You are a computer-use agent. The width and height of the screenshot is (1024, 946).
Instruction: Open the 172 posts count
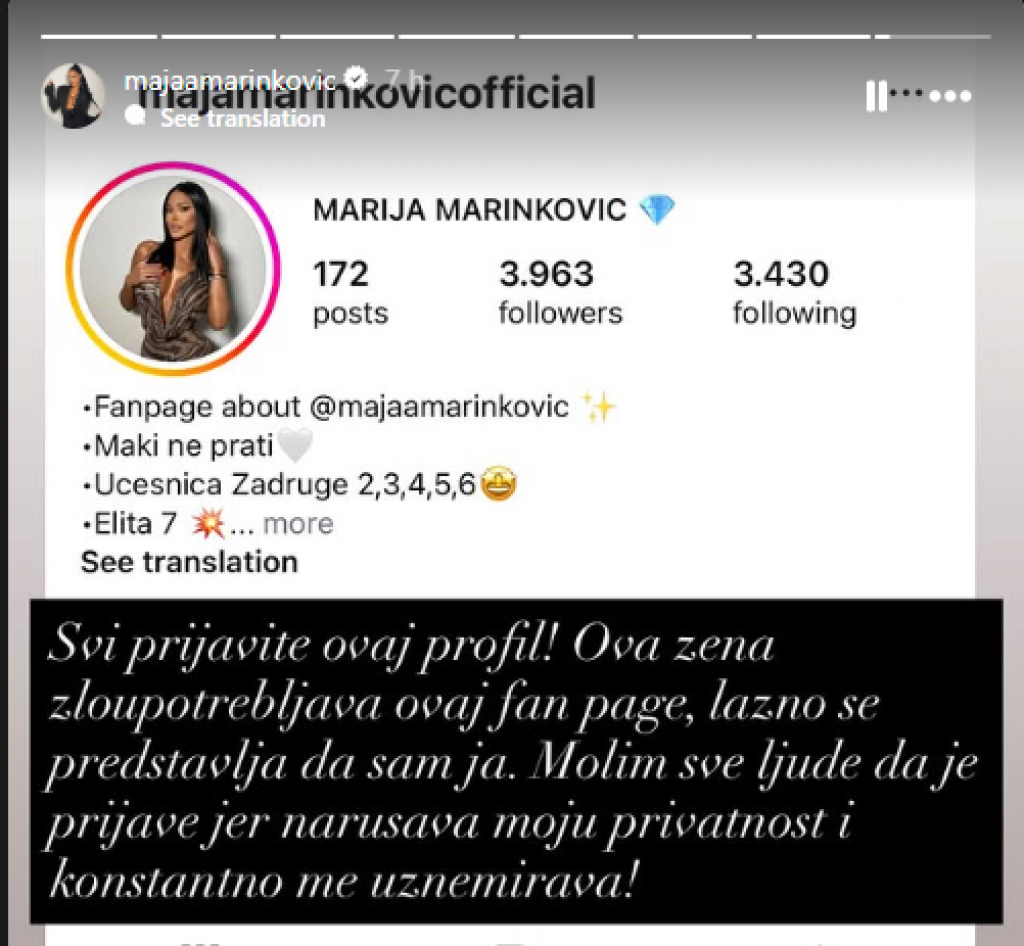(x=350, y=292)
